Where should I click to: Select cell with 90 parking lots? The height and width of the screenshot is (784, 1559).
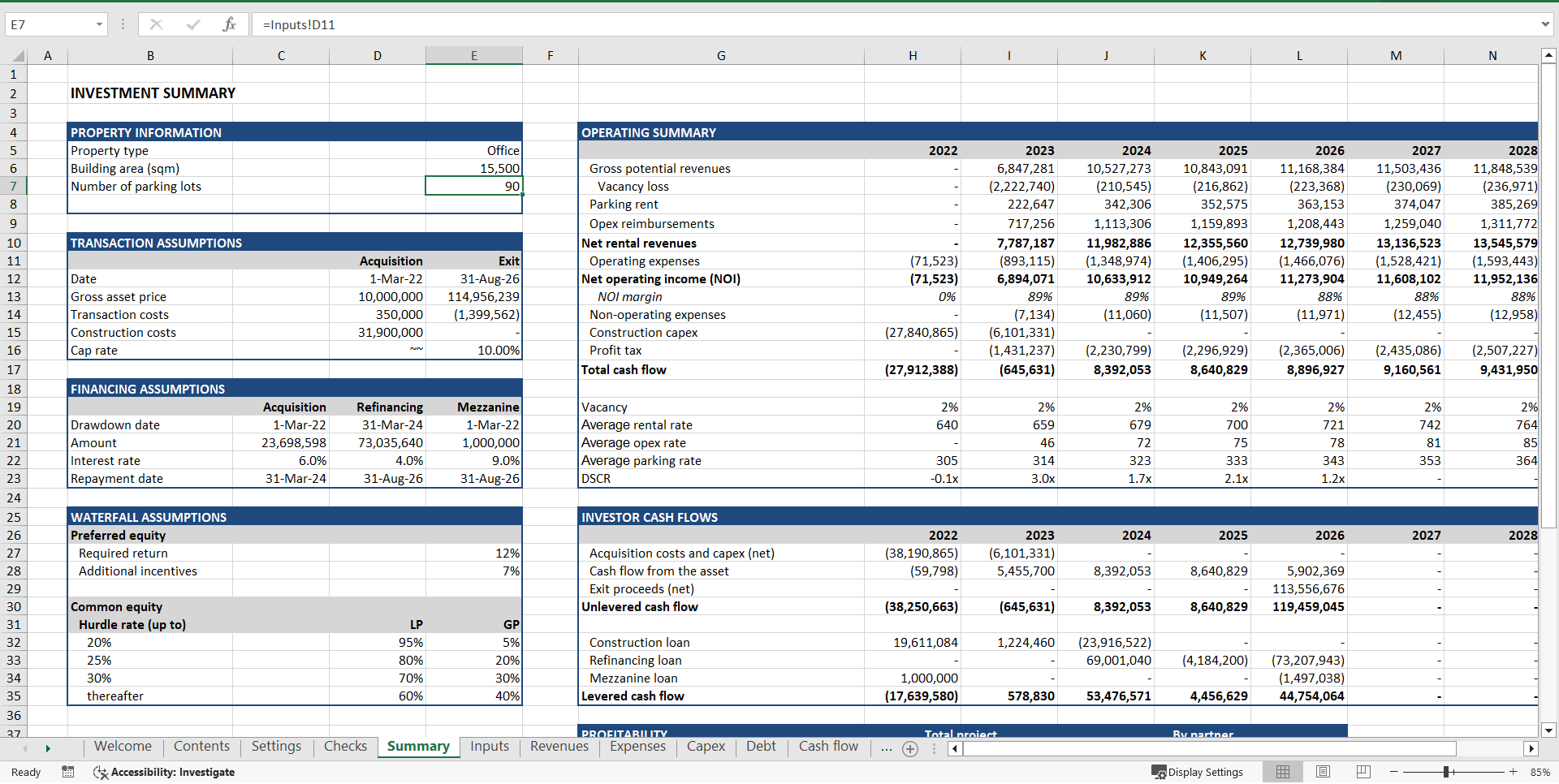474,187
